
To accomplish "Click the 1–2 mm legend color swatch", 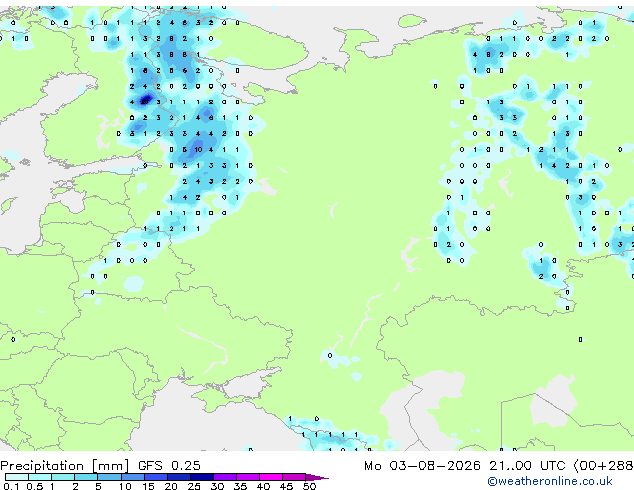I will [x=63, y=477].
